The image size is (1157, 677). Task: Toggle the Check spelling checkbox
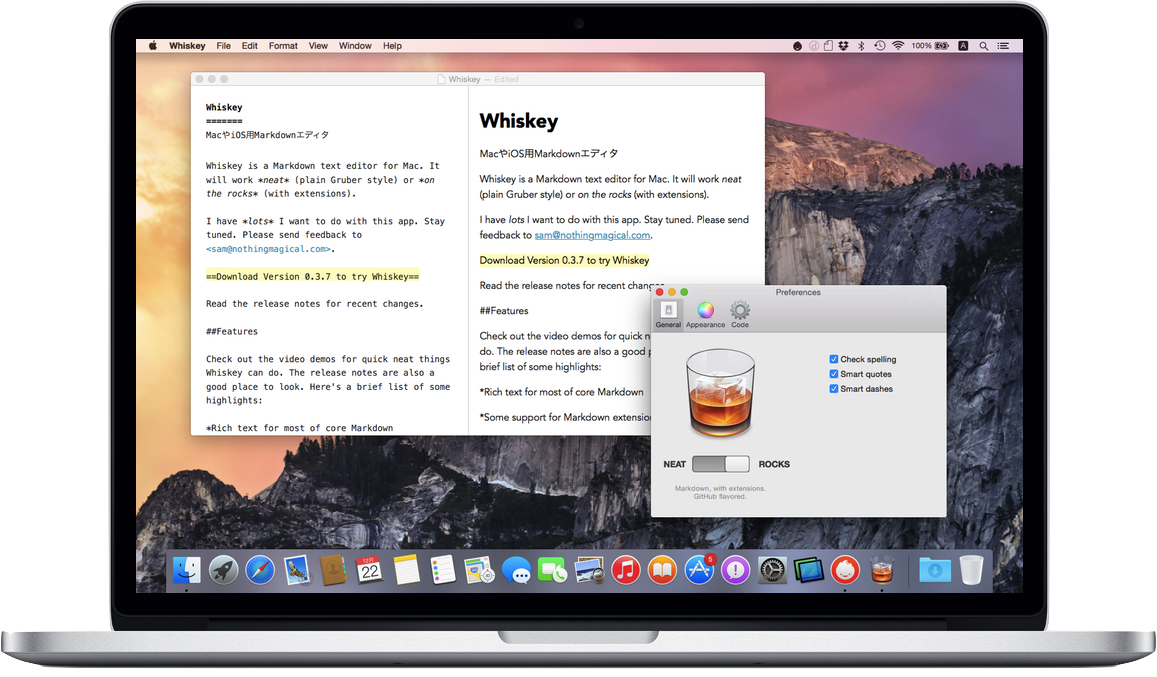click(834, 360)
